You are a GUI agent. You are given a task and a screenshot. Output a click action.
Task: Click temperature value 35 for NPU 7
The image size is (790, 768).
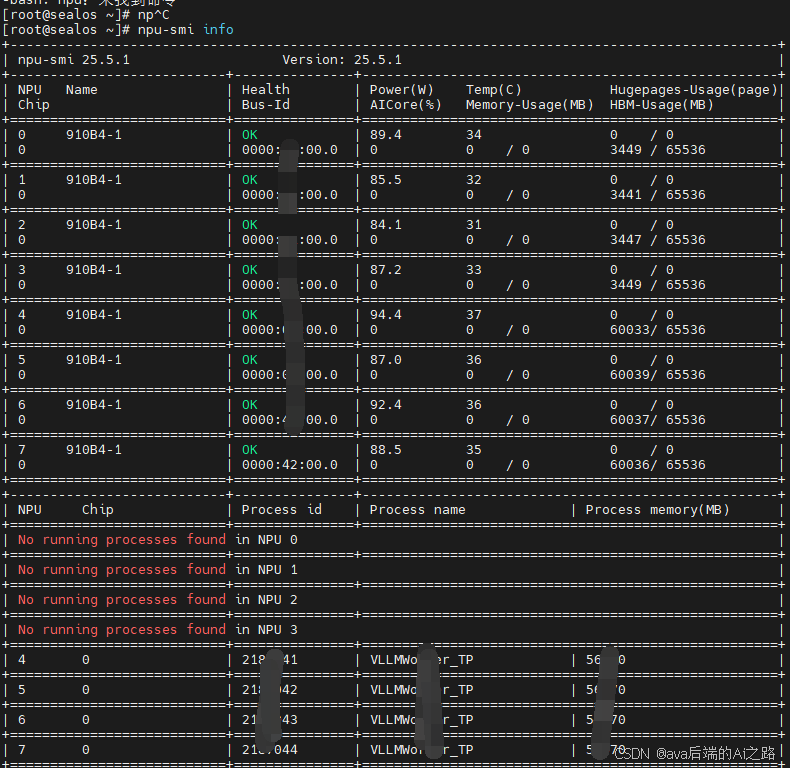point(474,450)
